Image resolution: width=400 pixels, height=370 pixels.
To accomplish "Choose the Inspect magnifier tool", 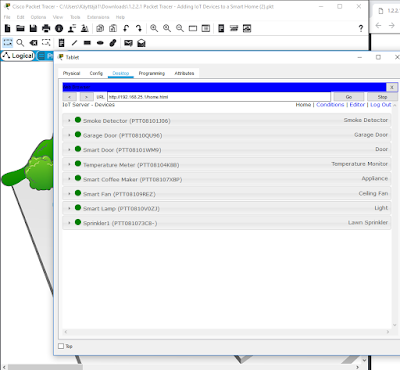I will [20, 43].
